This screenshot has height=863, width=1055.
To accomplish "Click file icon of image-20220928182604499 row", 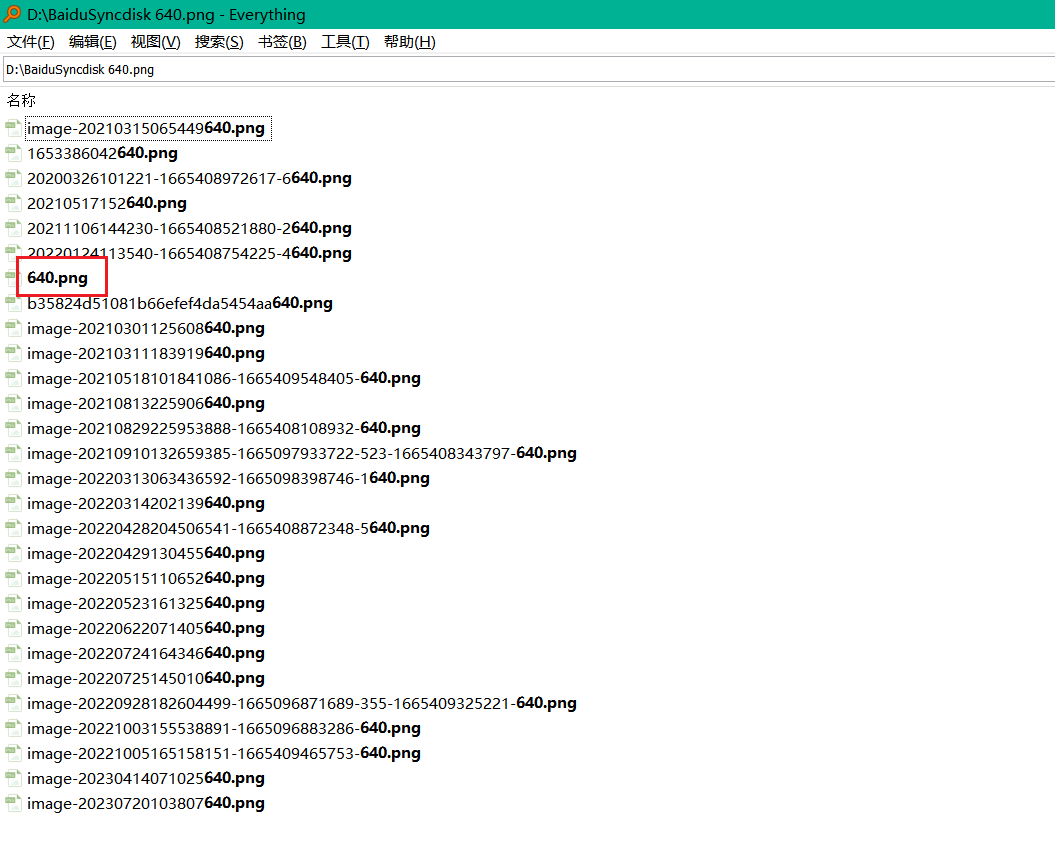I will [x=13, y=703].
